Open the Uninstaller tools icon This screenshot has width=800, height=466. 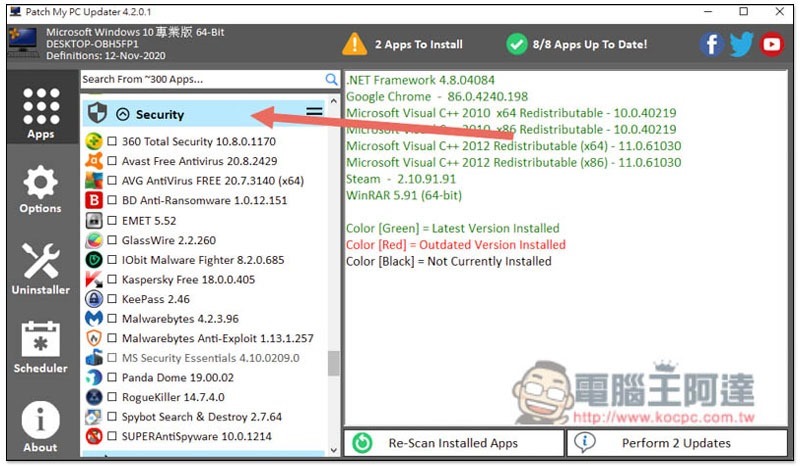[40, 268]
